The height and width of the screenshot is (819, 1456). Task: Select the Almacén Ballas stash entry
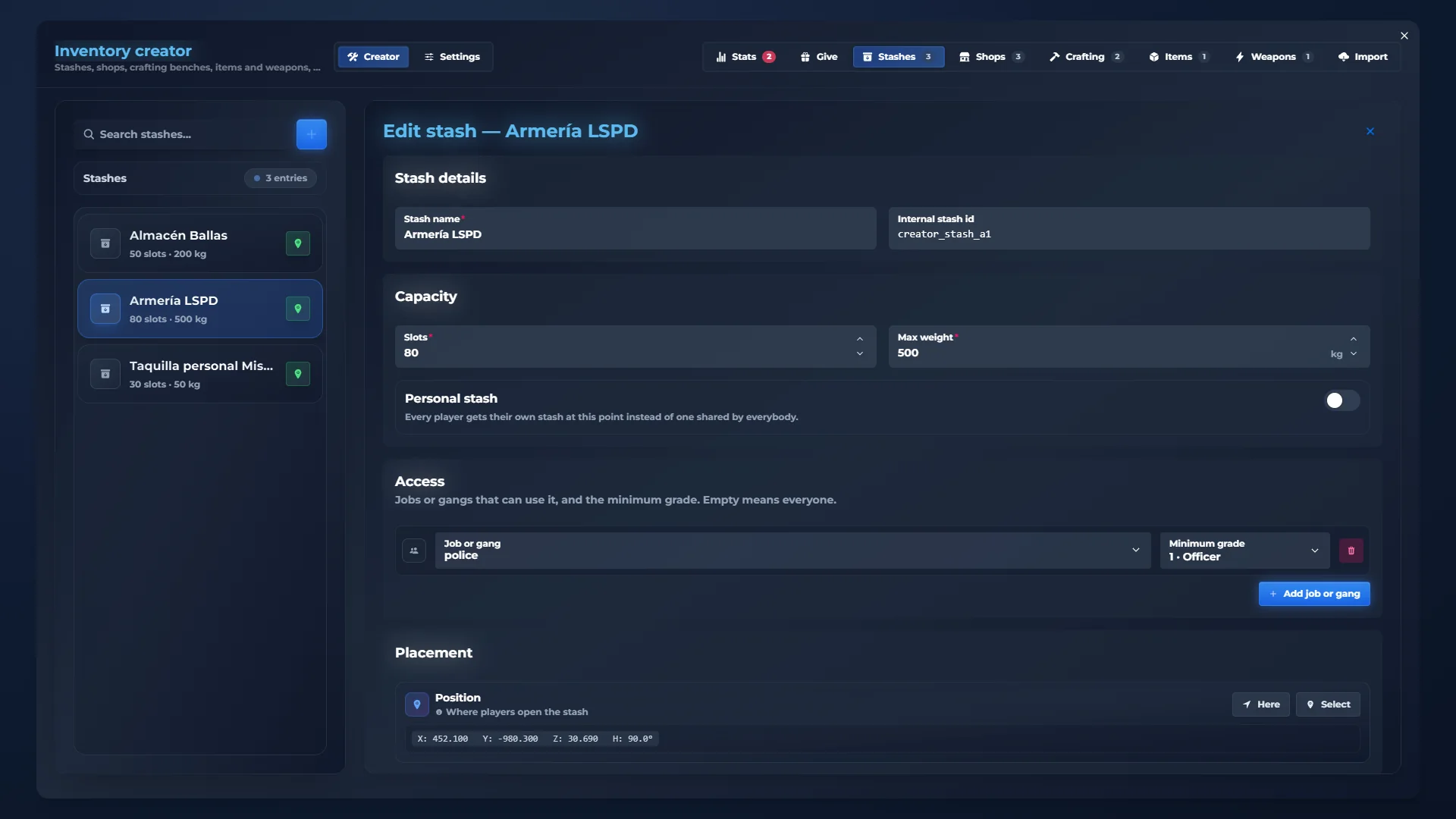coord(200,243)
